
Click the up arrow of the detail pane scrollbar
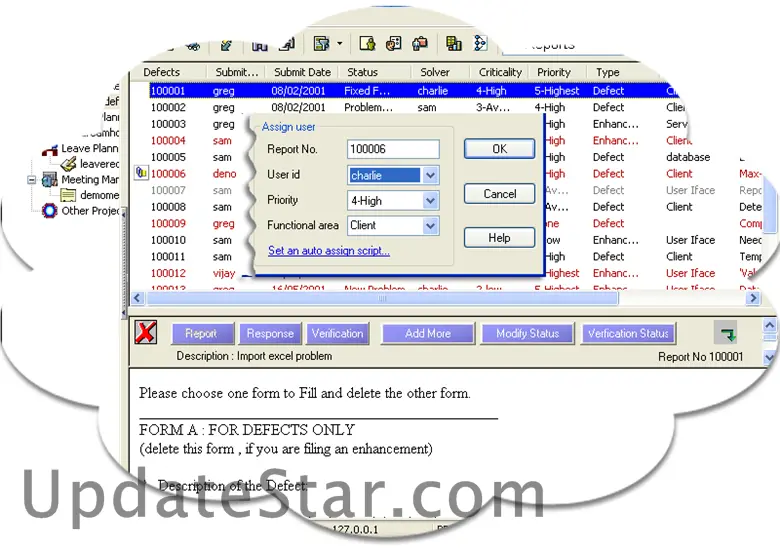coord(769,326)
